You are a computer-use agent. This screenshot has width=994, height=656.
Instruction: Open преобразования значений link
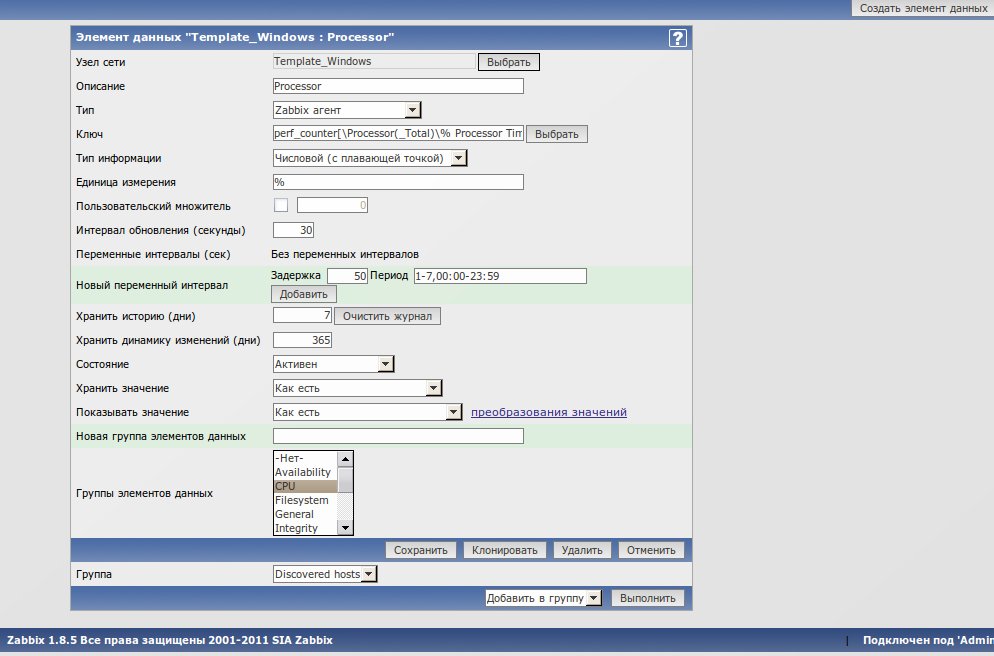(x=549, y=412)
